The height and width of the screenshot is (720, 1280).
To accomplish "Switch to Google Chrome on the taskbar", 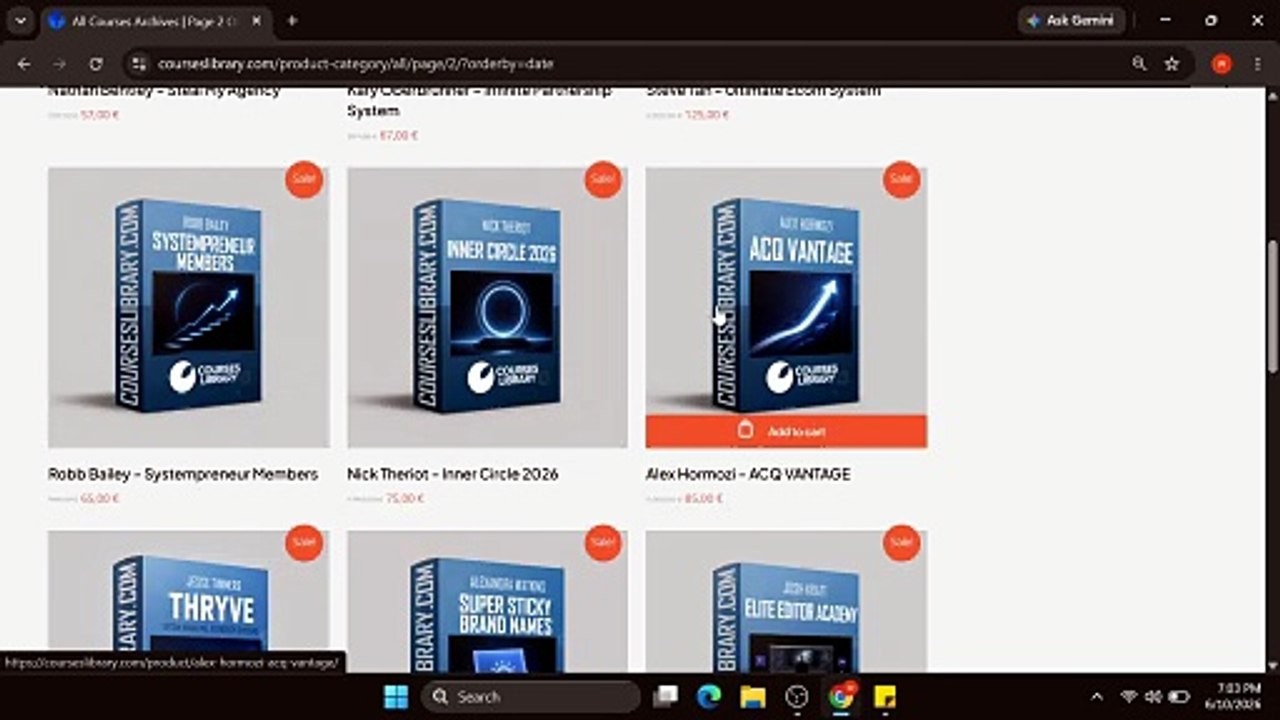I will [841, 697].
